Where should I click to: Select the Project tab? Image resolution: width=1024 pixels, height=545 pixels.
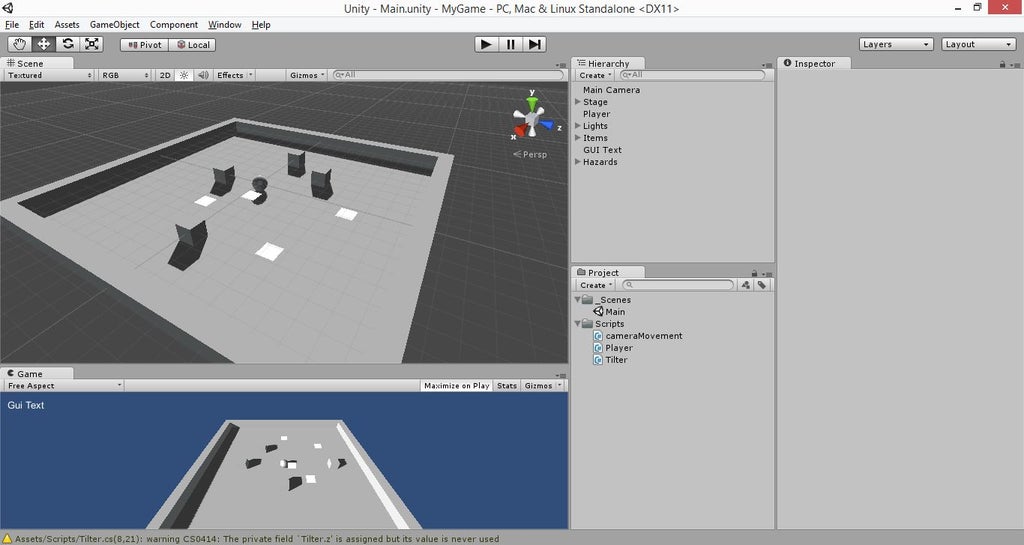(x=608, y=273)
